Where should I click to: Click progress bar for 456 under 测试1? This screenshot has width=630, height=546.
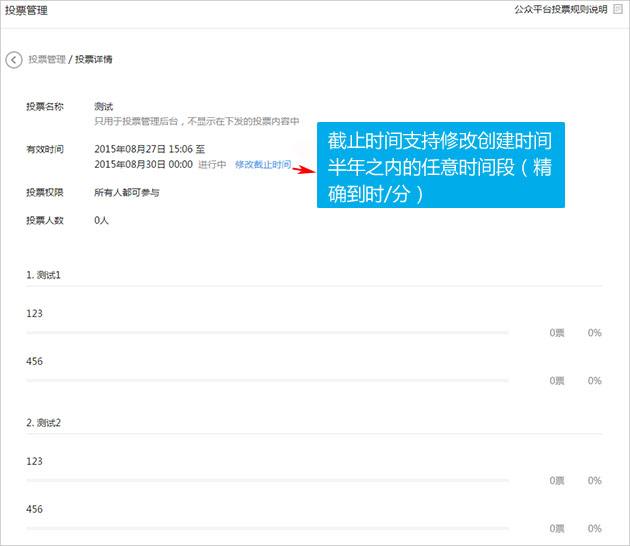click(x=267, y=380)
